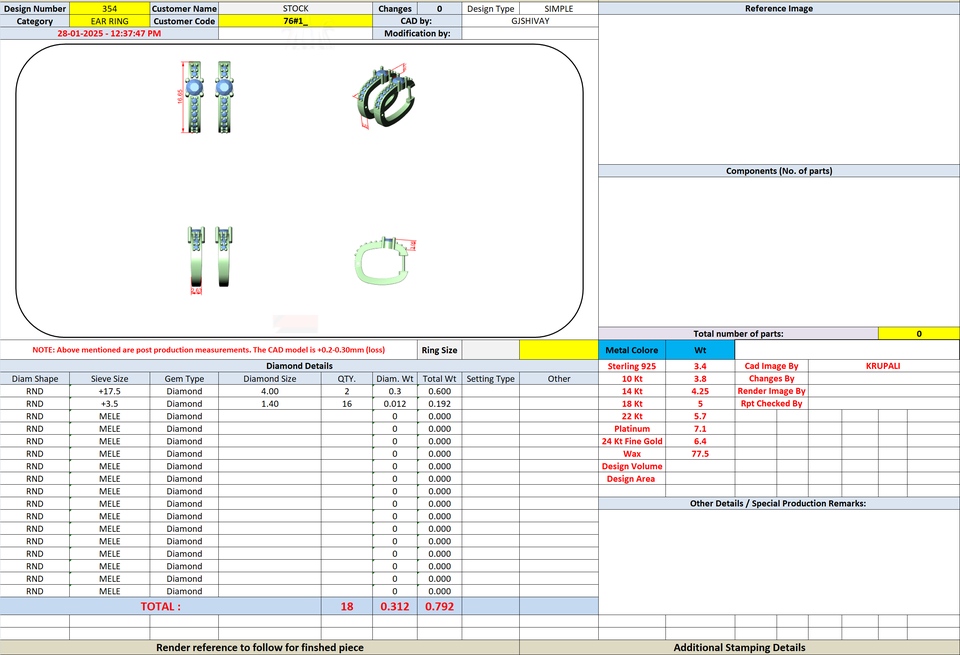Click the Render reference to follow footer
The image size is (960, 655).
click(260, 648)
